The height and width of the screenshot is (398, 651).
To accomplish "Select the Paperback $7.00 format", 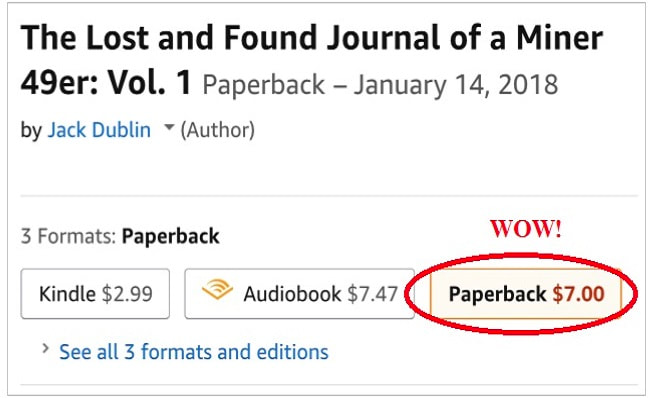I will point(526,294).
